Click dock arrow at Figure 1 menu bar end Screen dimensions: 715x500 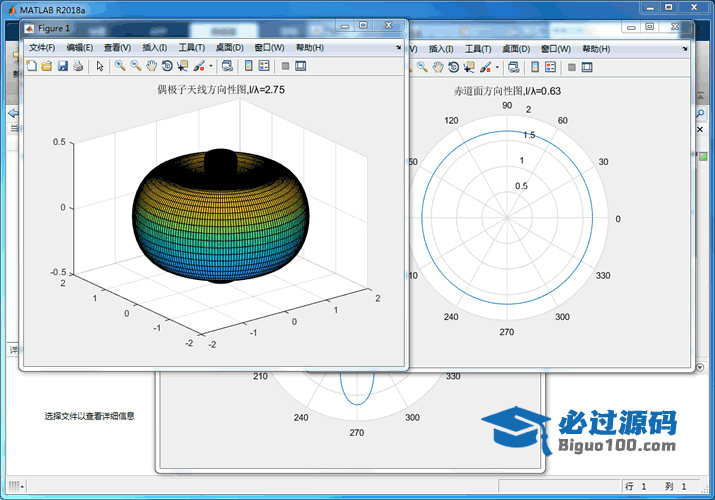pos(399,47)
